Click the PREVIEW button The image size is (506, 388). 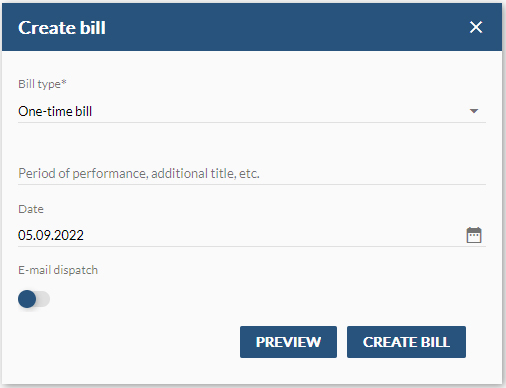click(x=288, y=342)
